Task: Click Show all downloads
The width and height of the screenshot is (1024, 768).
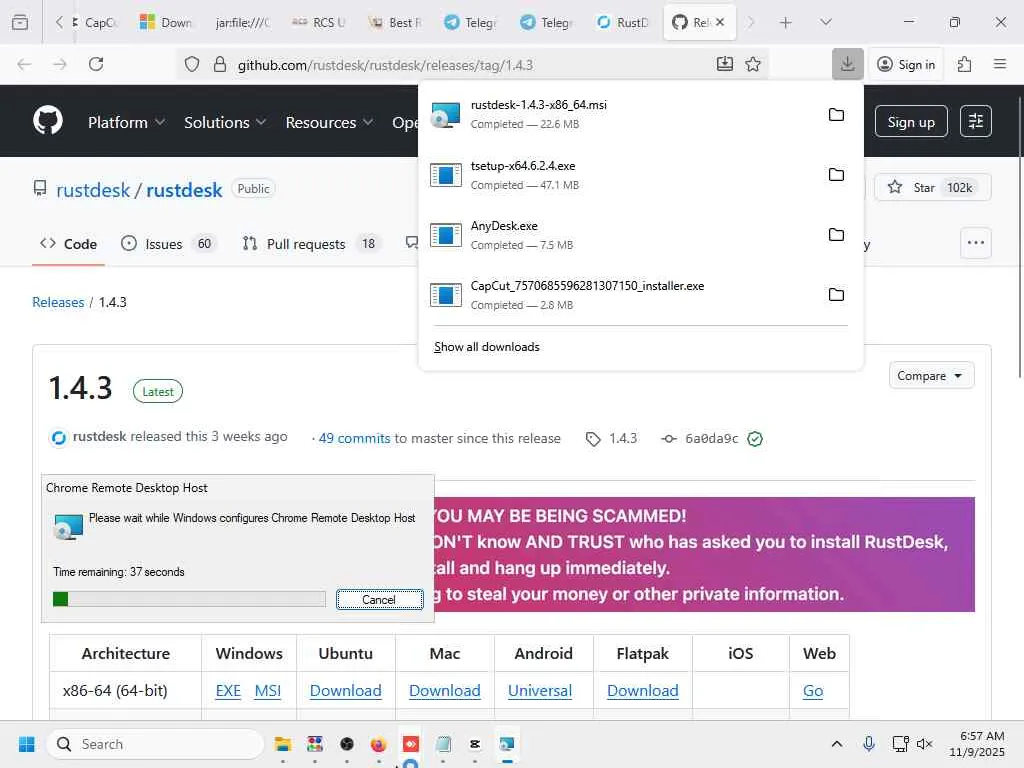Action: 487,347
